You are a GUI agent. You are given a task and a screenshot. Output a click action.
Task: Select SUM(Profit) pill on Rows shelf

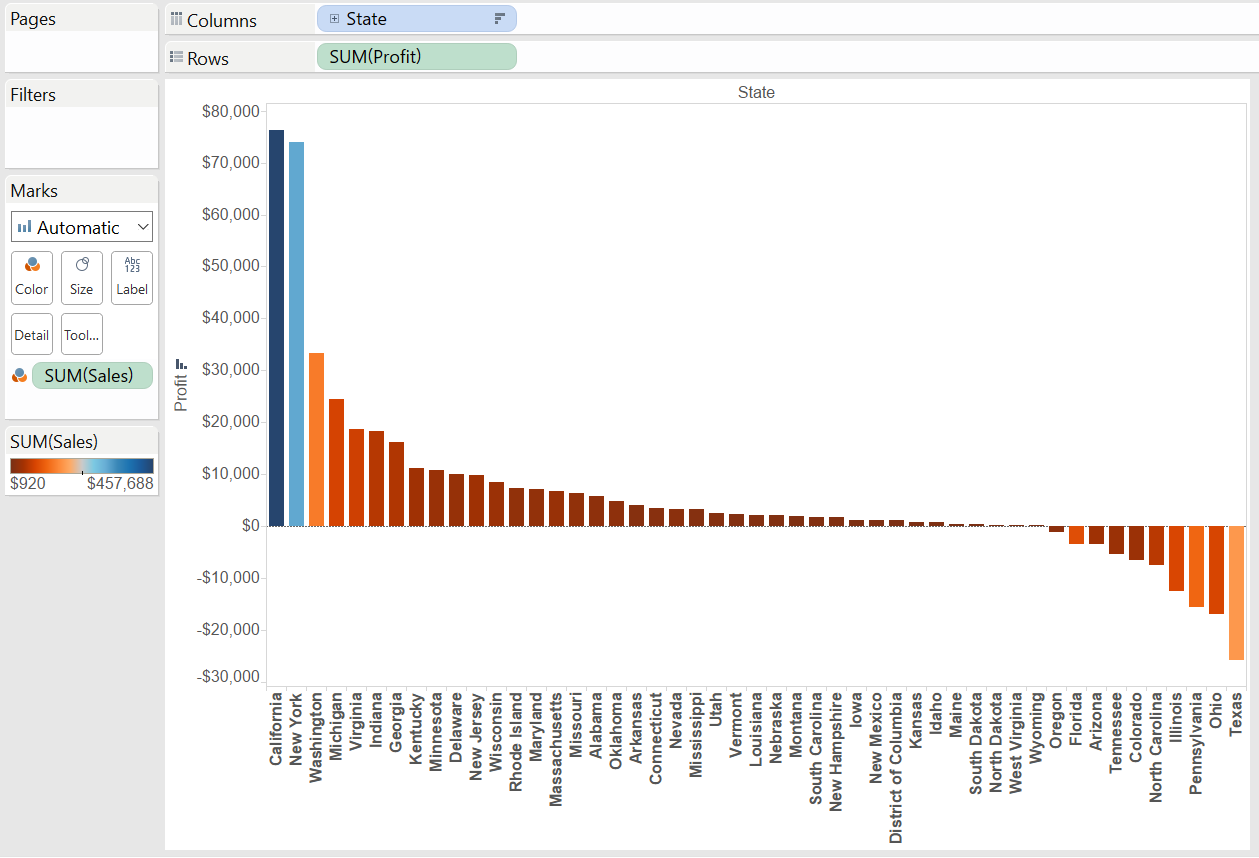click(x=416, y=57)
